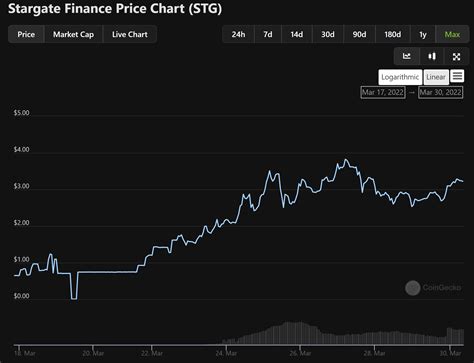
Task: Enable the Logarithmic scale
Action: (x=400, y=77)
